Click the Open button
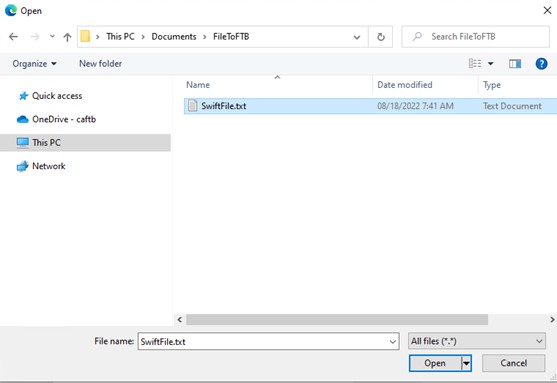 435,363
